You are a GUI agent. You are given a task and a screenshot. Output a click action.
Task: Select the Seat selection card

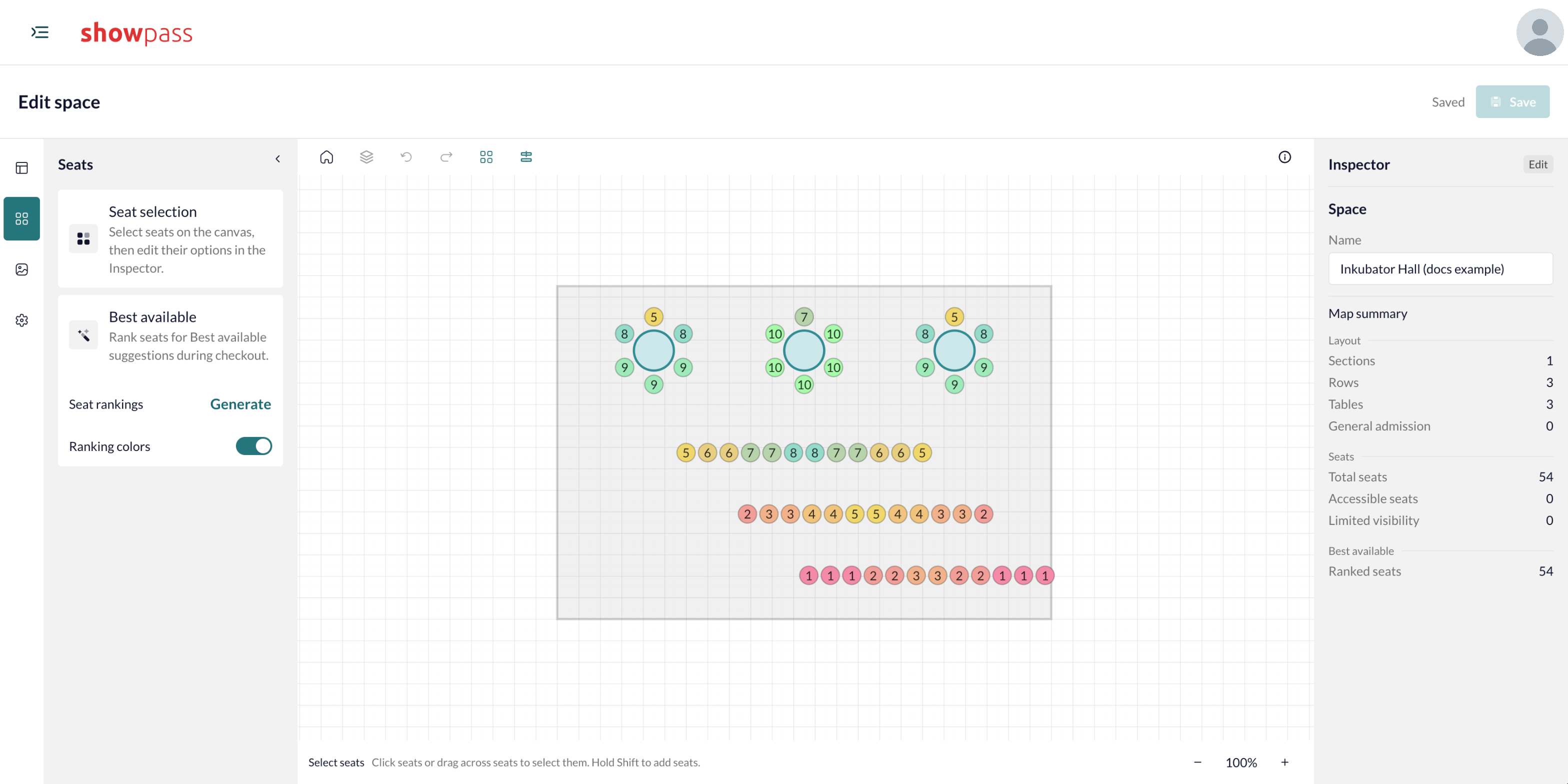(170, 238)
